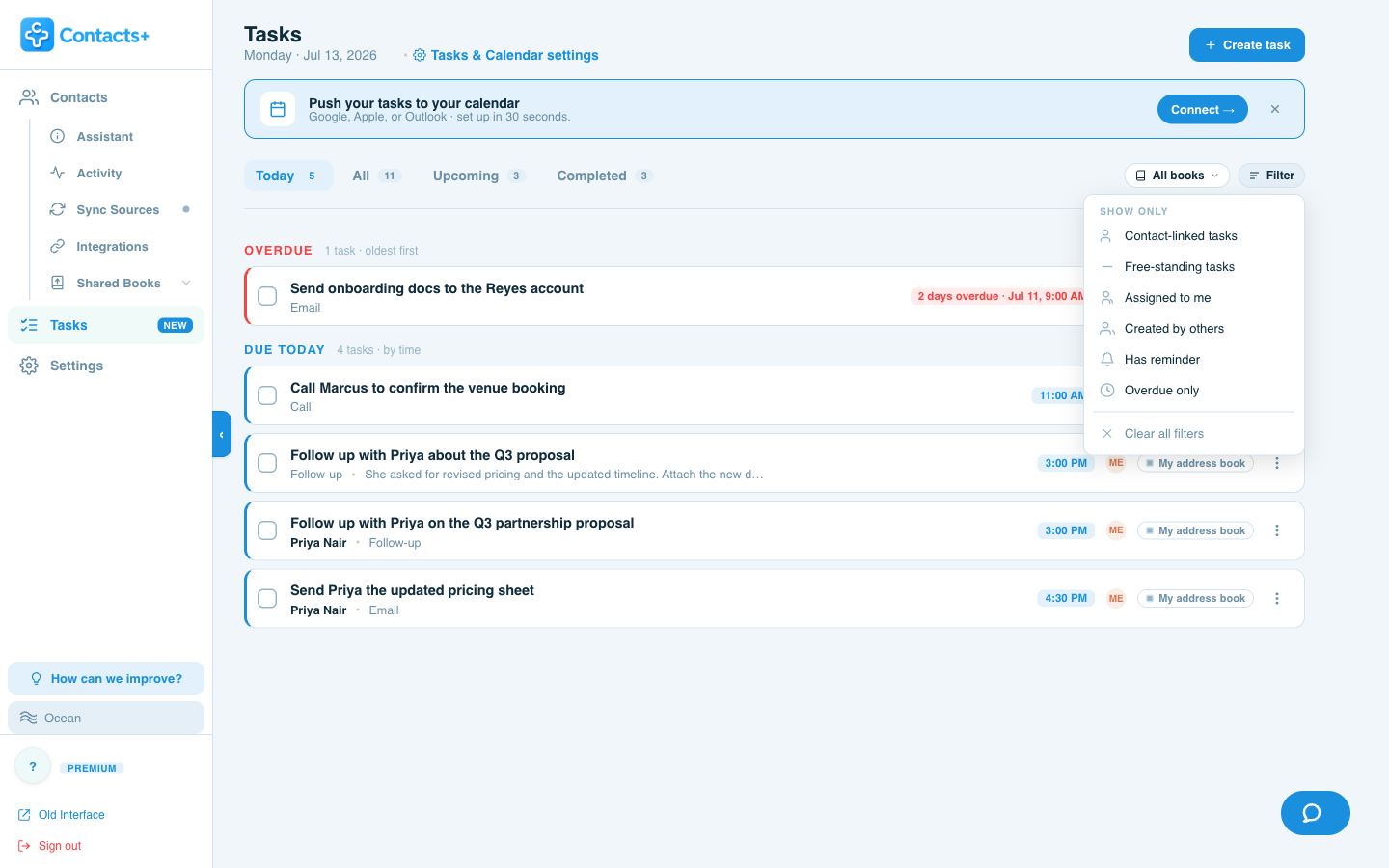
Task: Open the chat support bubble
Action: click(x=1316, y=813)
